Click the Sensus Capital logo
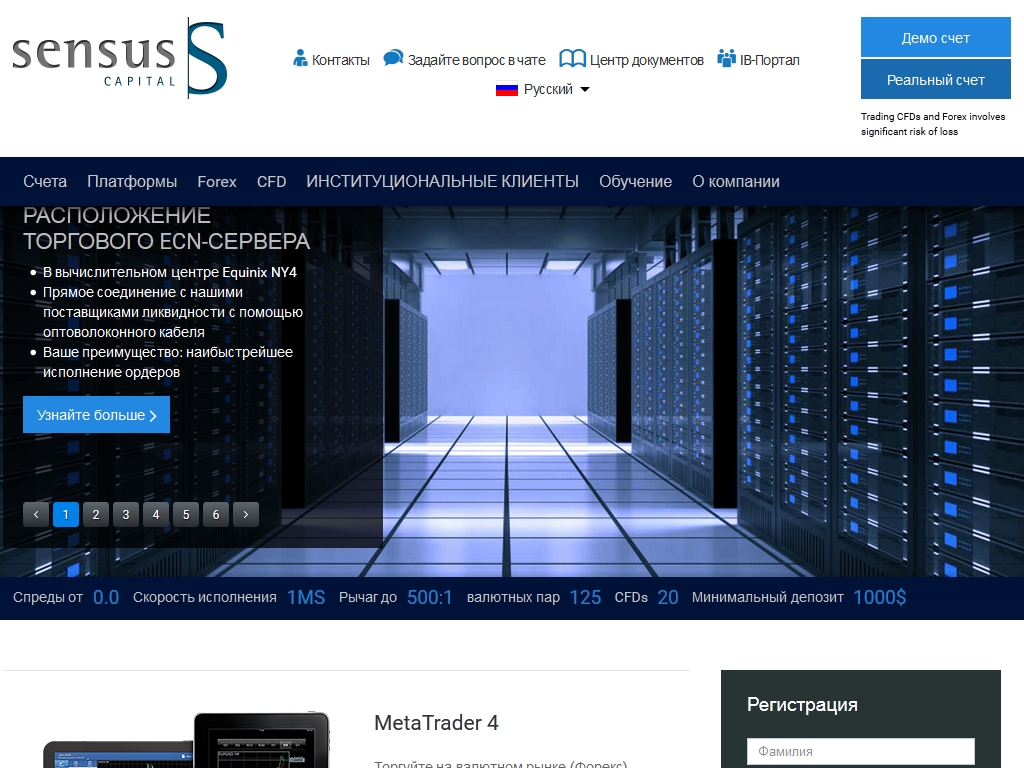Image resolution: width=1024 pixels, height=768 pixels. tap(120, 57)
